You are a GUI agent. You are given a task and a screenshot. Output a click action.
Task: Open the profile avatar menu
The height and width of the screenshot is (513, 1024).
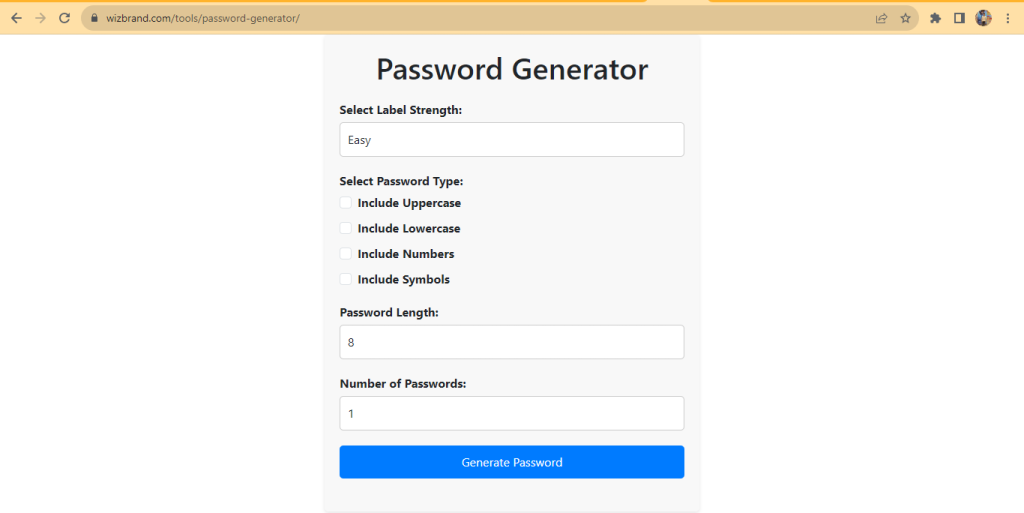[983, 18]
